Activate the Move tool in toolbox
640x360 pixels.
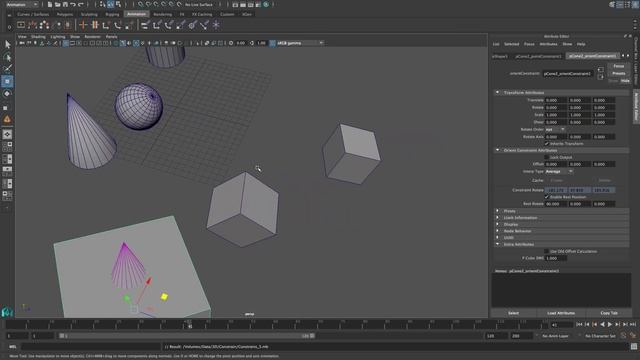(x=7, y=82)
